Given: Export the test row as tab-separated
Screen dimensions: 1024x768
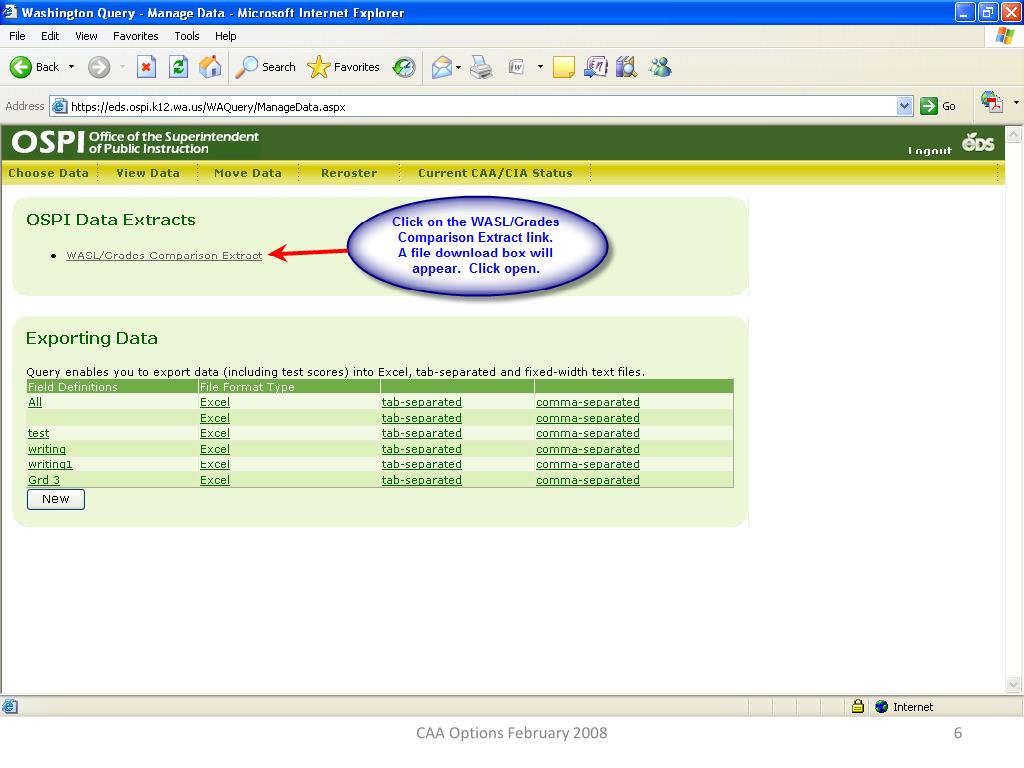Looking at the screenshot, I should (x=421, y=433).
